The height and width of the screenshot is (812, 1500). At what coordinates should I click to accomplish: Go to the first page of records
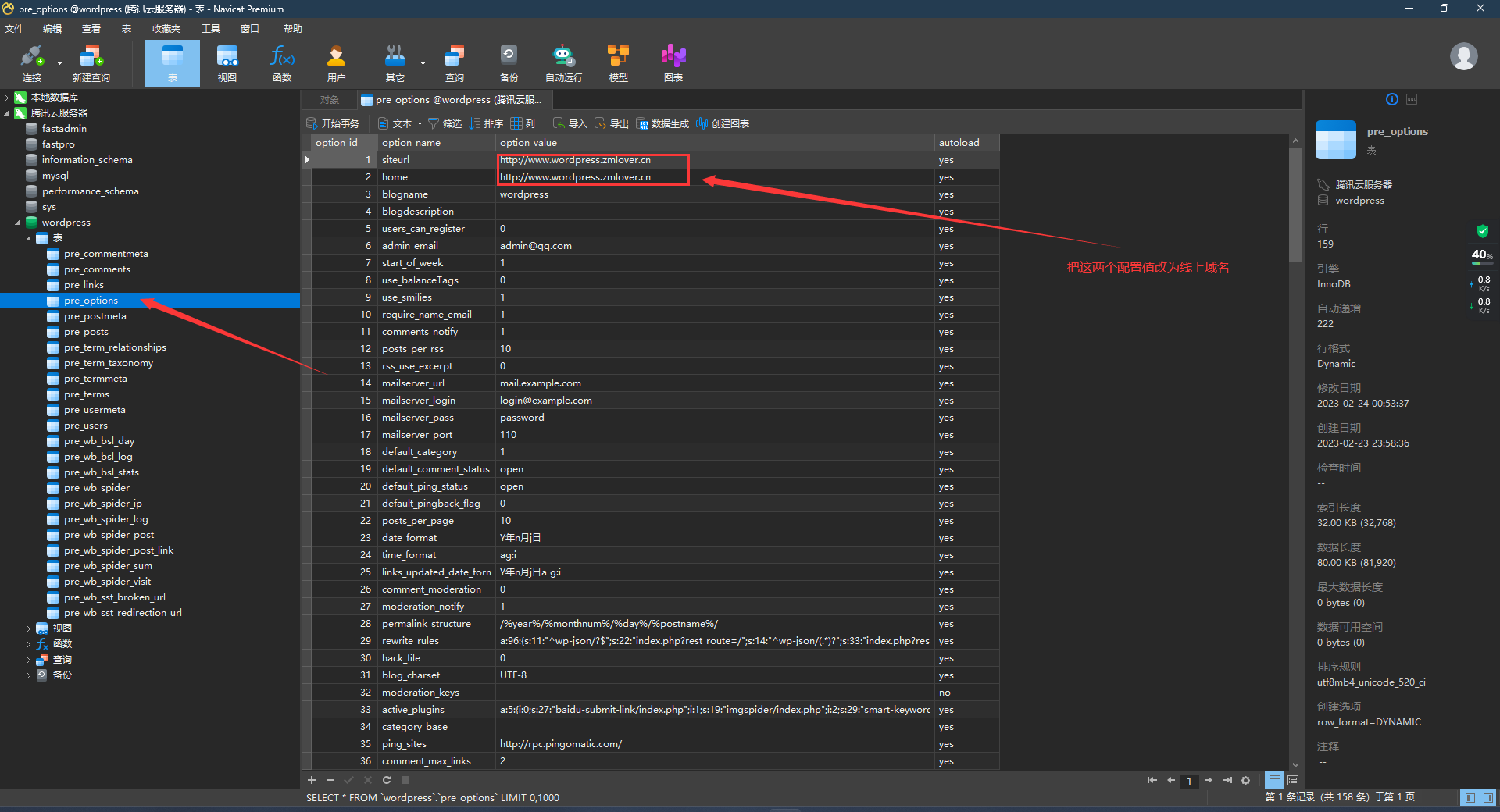1152,780
